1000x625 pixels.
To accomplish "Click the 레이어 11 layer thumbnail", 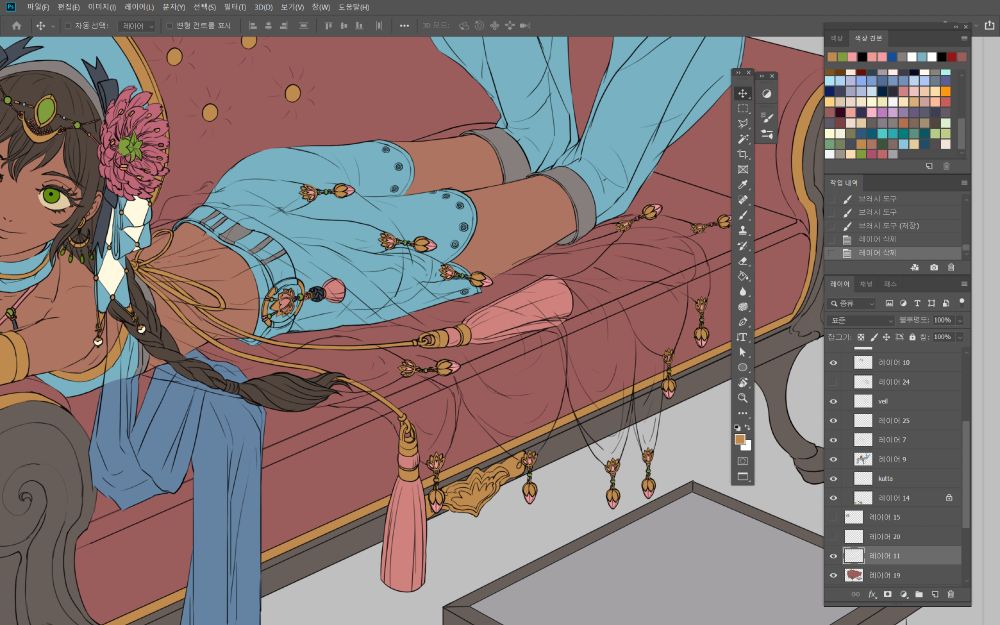I will click(x=853, y=555).
